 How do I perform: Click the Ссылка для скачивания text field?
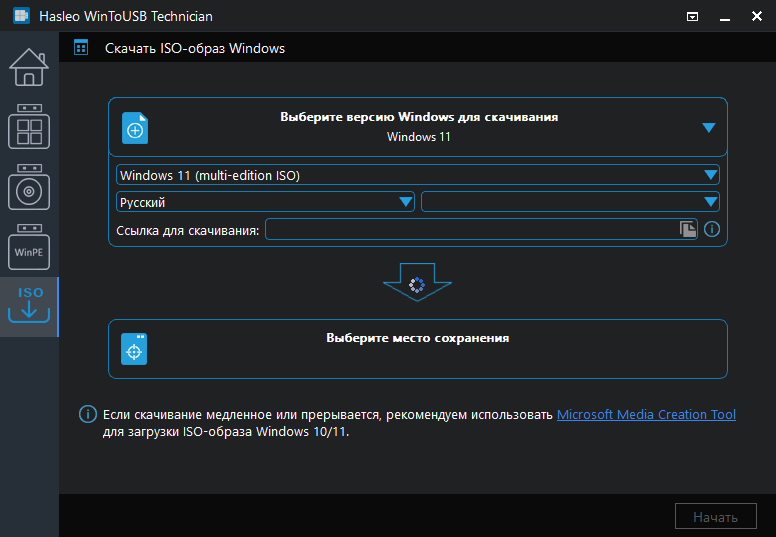pyautogui.click(x=482, y=229)
